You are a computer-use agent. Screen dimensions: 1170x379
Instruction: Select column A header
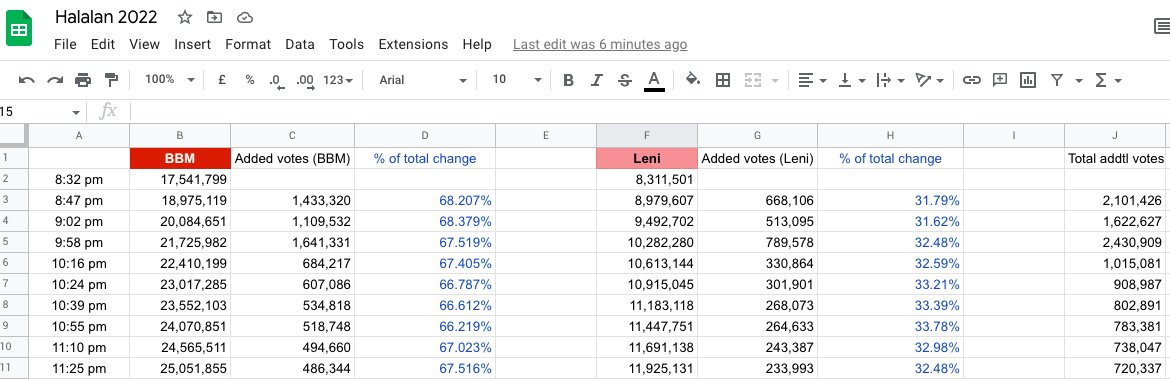point(79,135)
